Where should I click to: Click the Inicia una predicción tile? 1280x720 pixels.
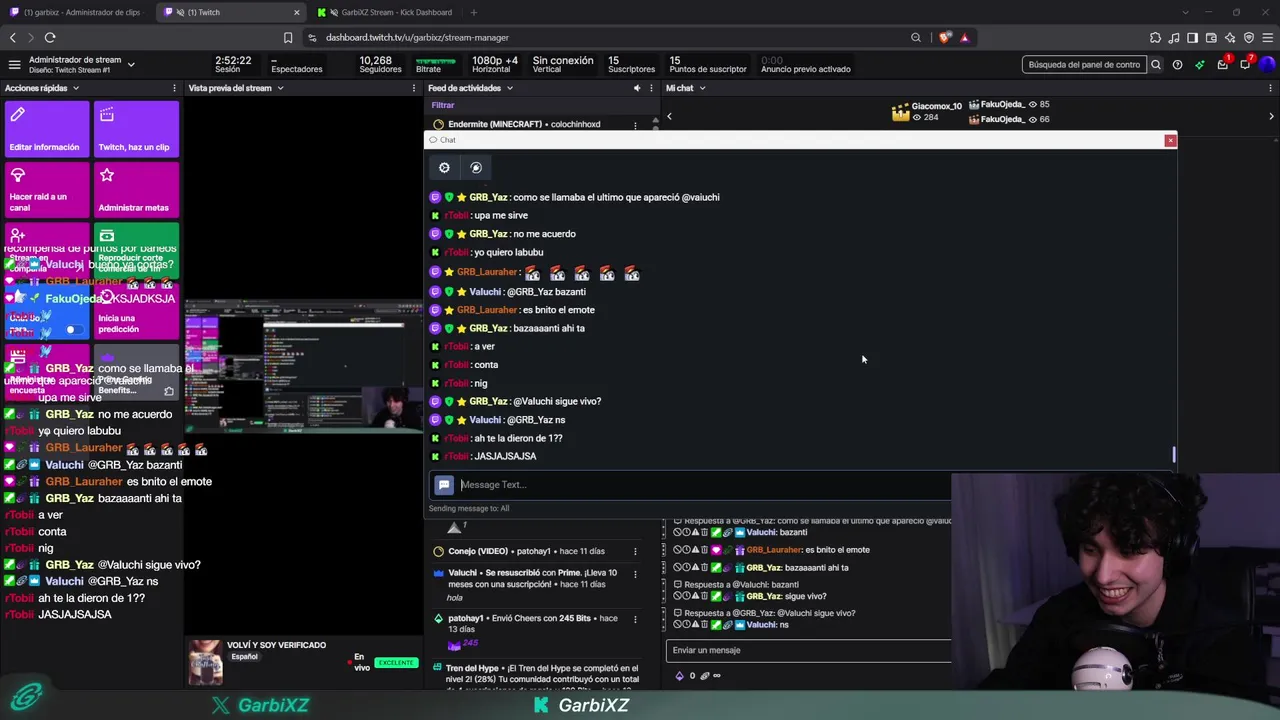(136, 311)
